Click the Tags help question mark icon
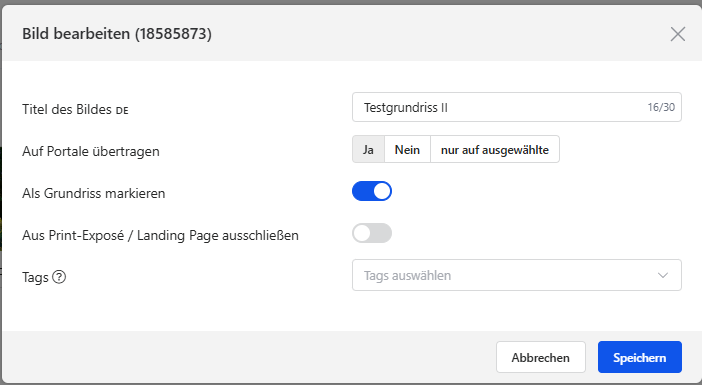 59,277
